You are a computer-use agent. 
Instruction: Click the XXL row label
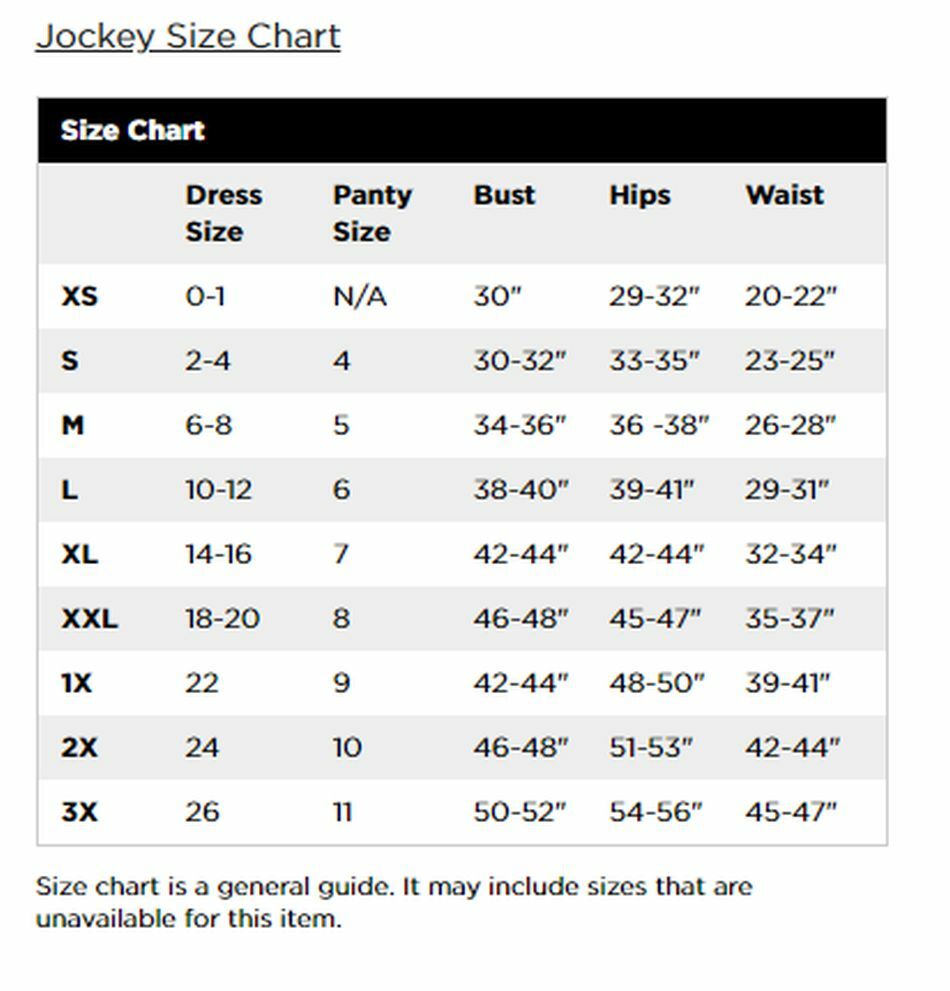click(x=89, y=619)
